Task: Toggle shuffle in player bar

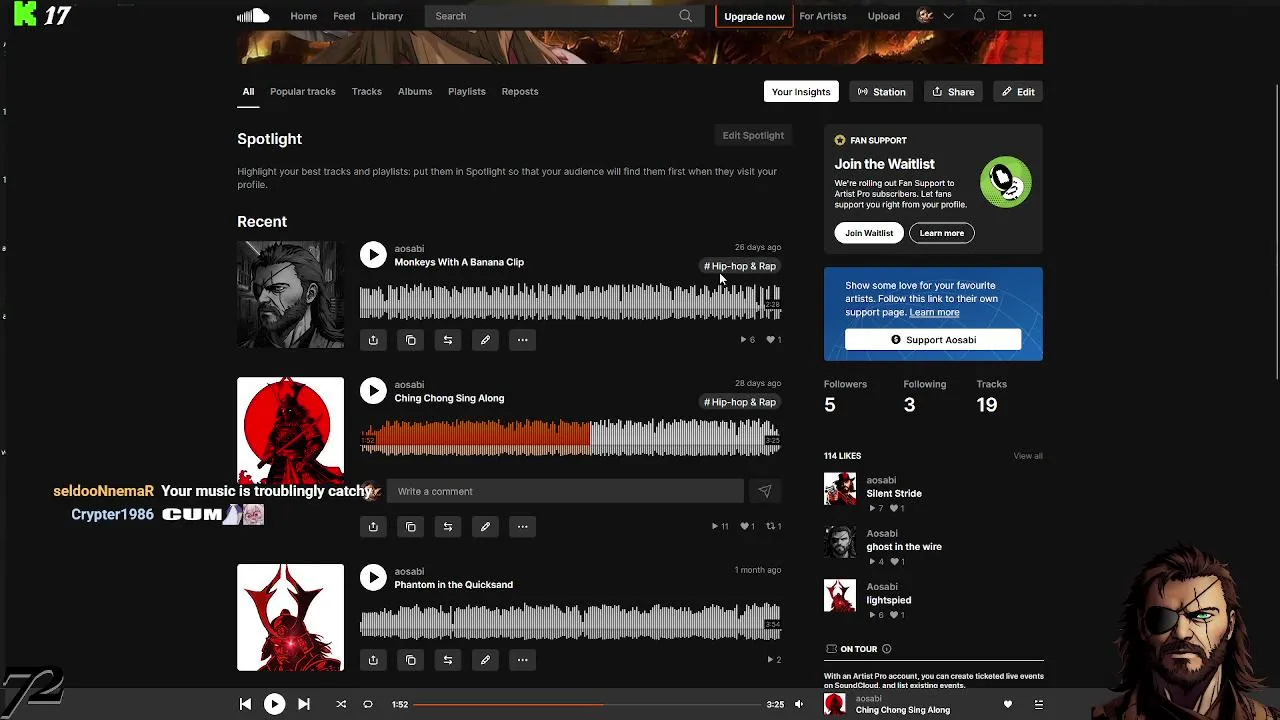Action: click(341, 704)
